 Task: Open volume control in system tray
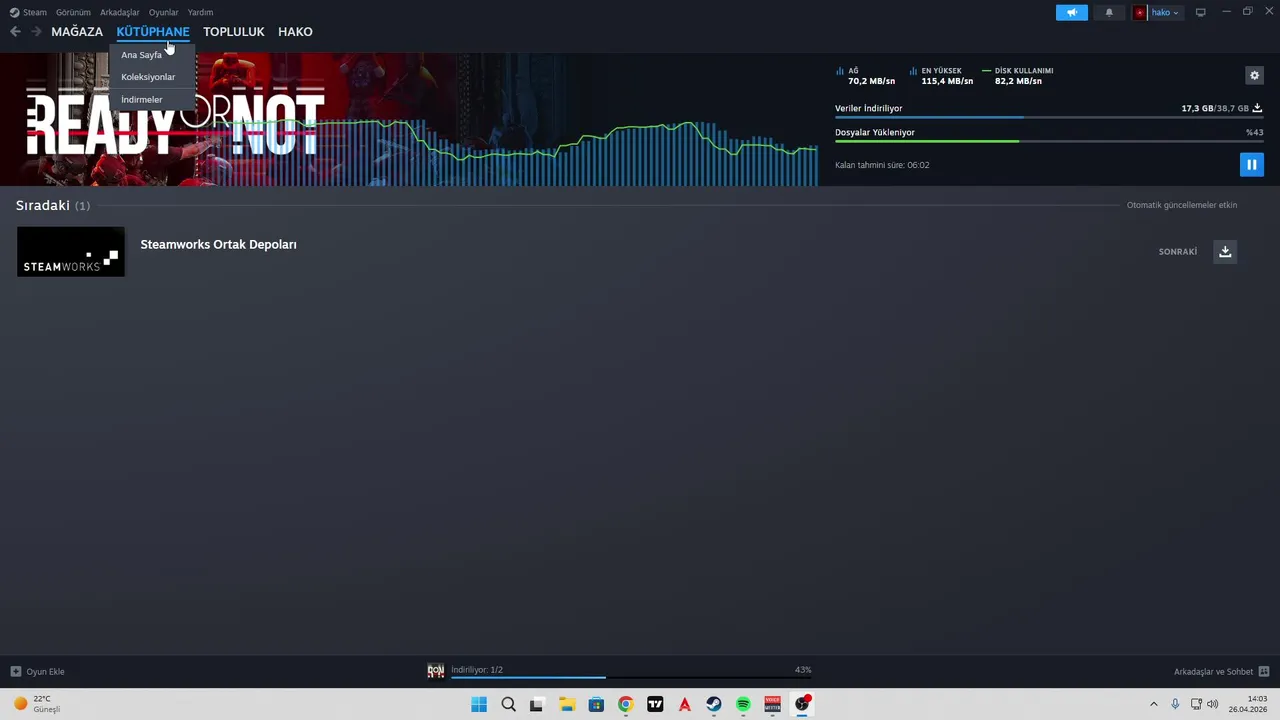click(1213, 704)
